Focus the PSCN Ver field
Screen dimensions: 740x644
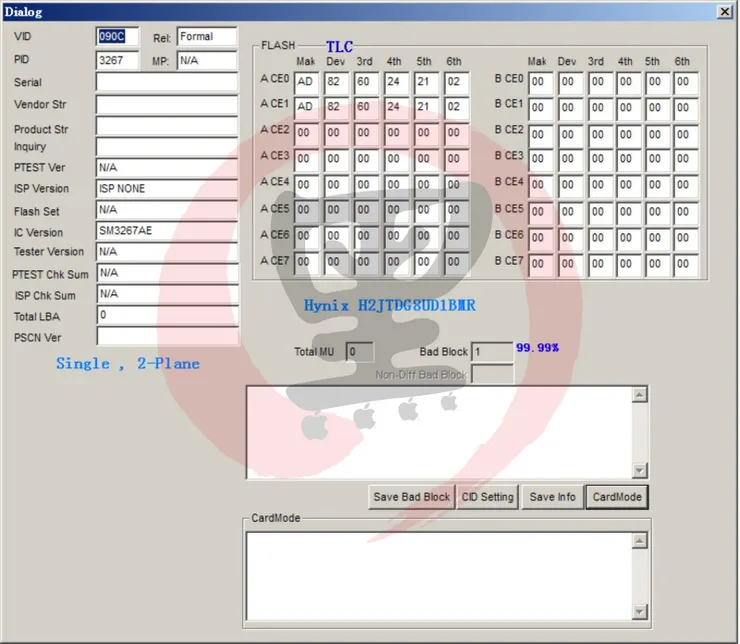(168, 336)
